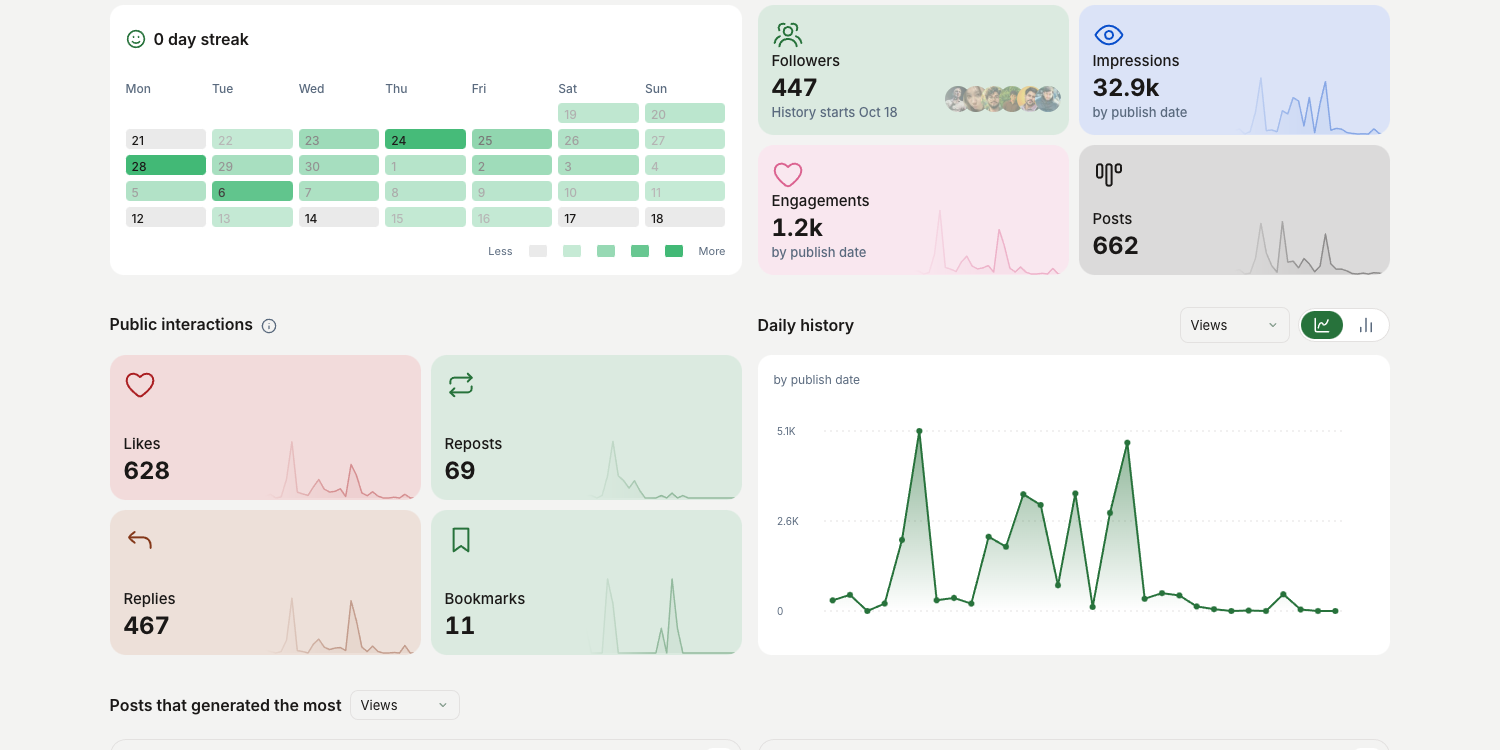Select the Followers people icon
Viewport: 1500px width, 750px height.
click(788, 35)
